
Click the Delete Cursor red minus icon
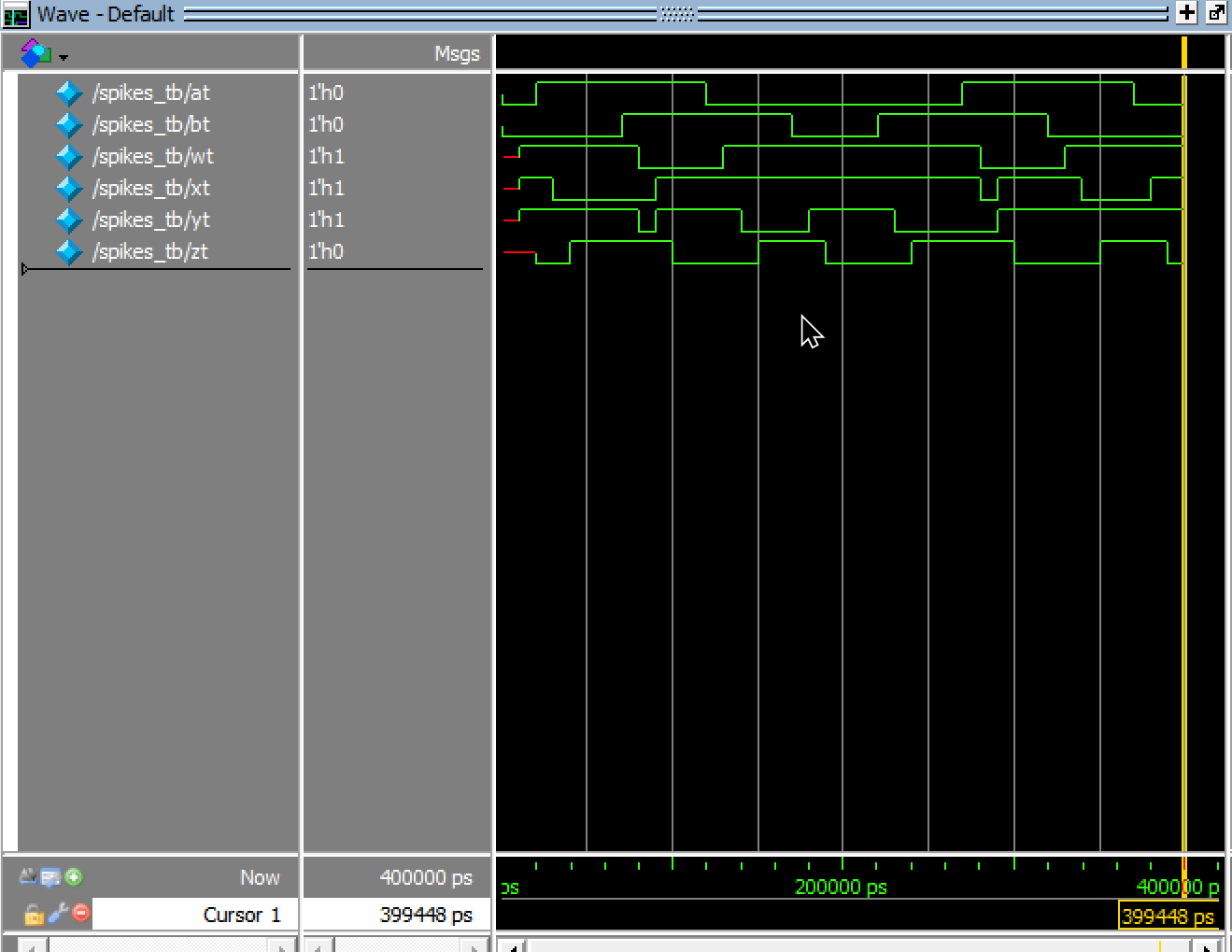point(81,913)
